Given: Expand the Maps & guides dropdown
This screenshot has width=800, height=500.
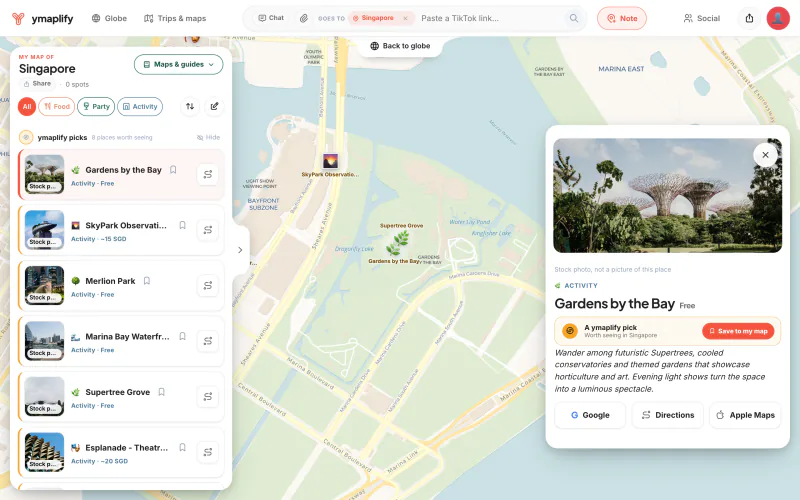Looking at the screenshot, I should coord(179,64).
